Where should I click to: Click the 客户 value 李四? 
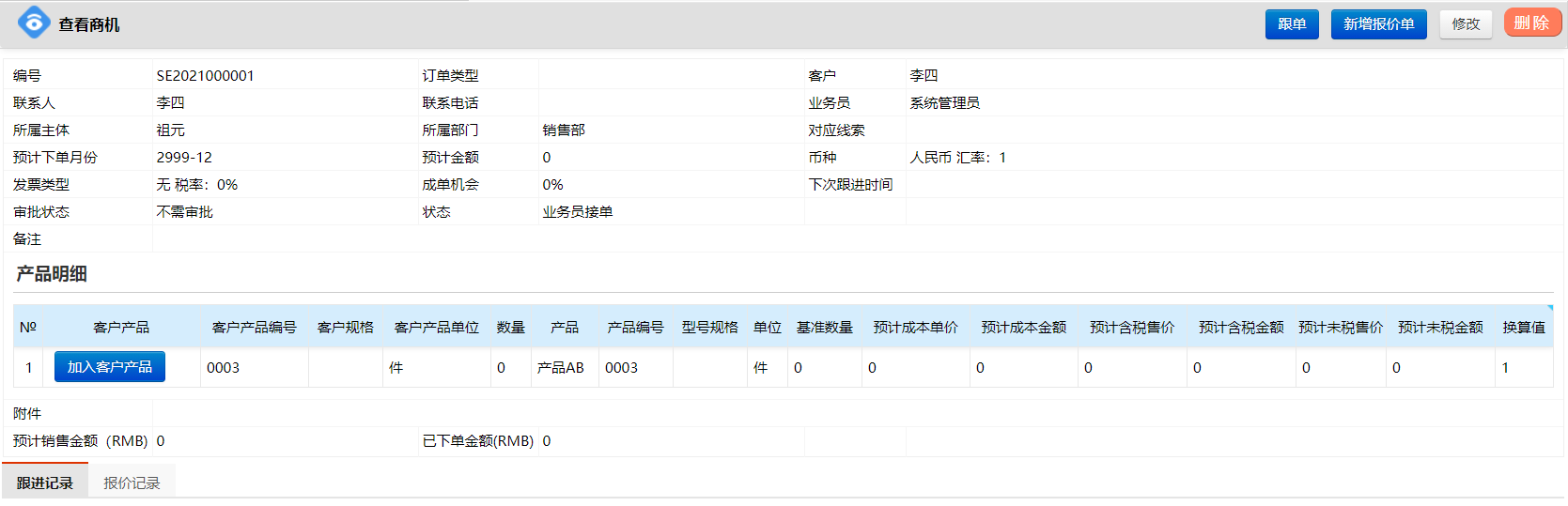point(924,76)
